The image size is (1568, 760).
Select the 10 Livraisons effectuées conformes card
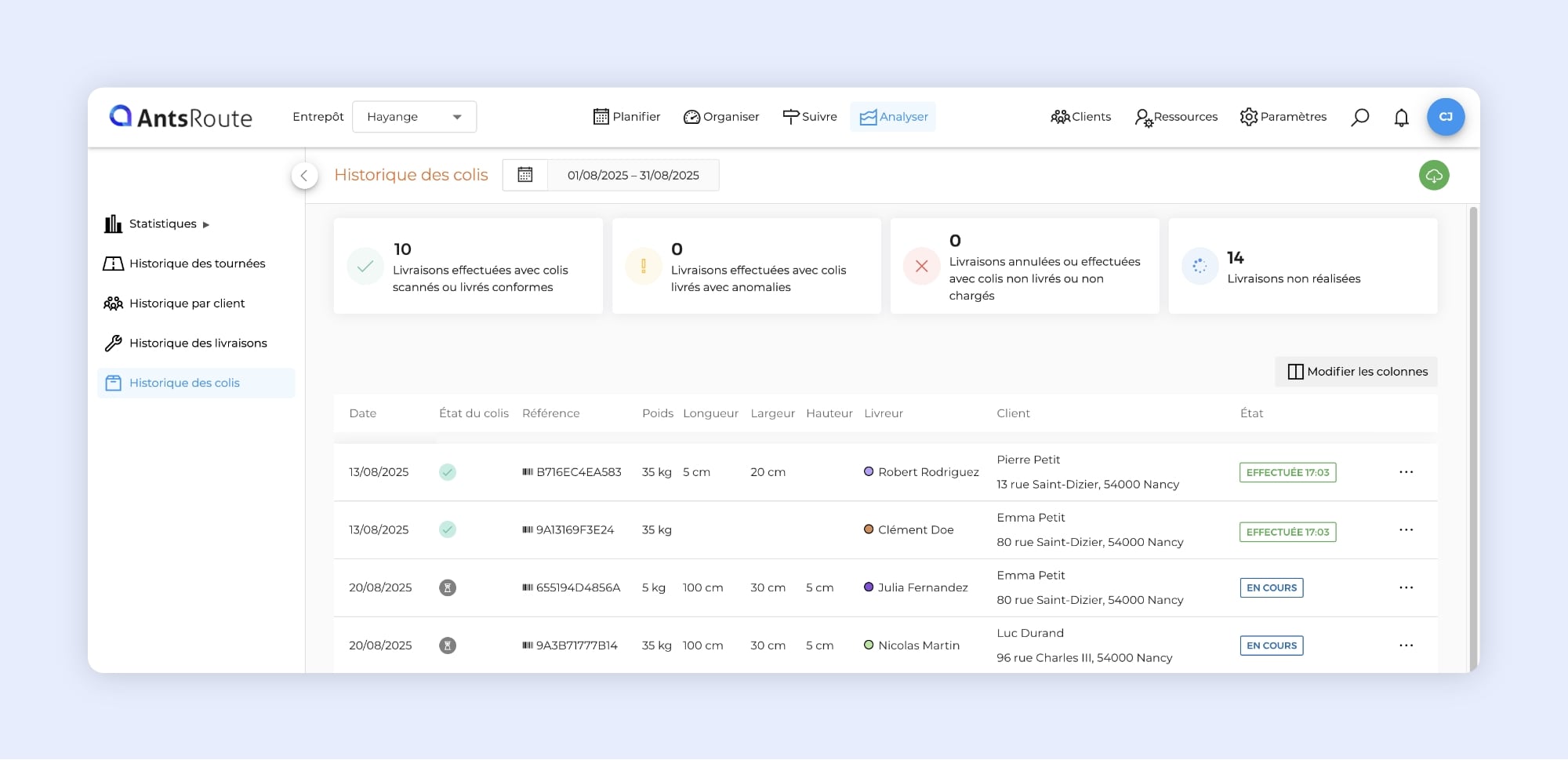[x=468, y=267]
